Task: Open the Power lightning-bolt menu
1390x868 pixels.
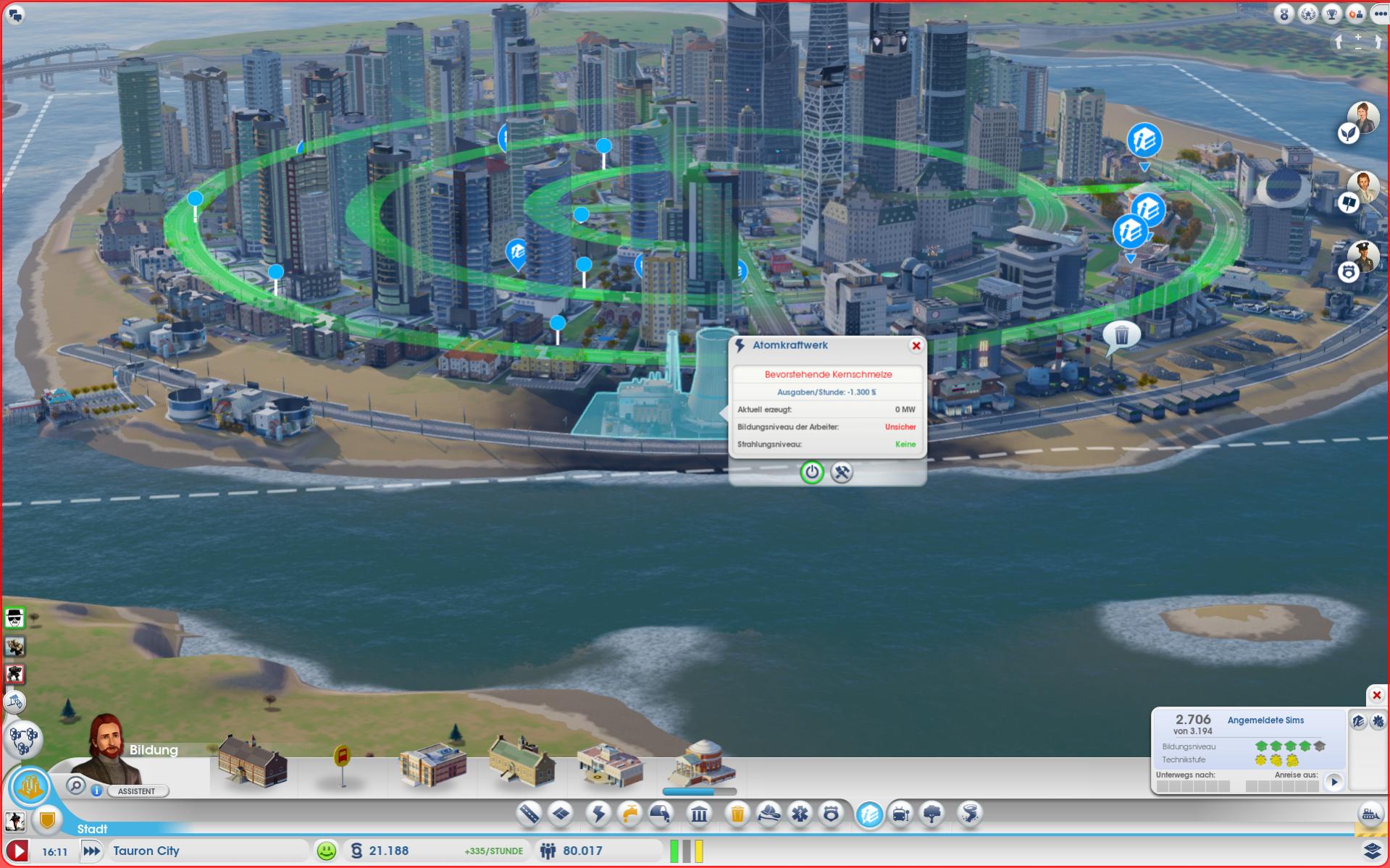Action: [x=598, y=814]
